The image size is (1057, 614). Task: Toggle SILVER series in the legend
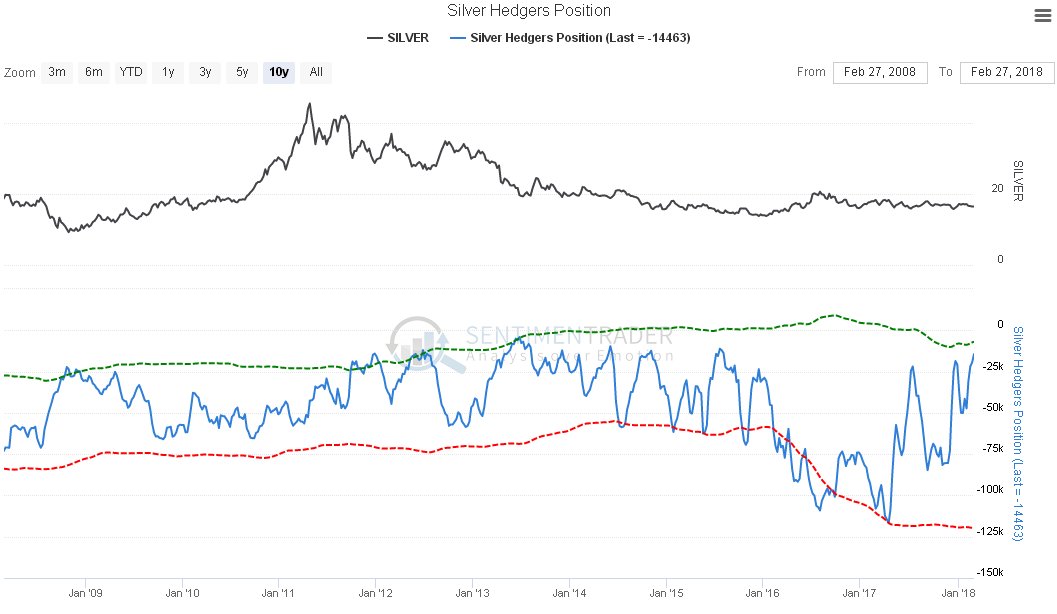pos(398,38)
